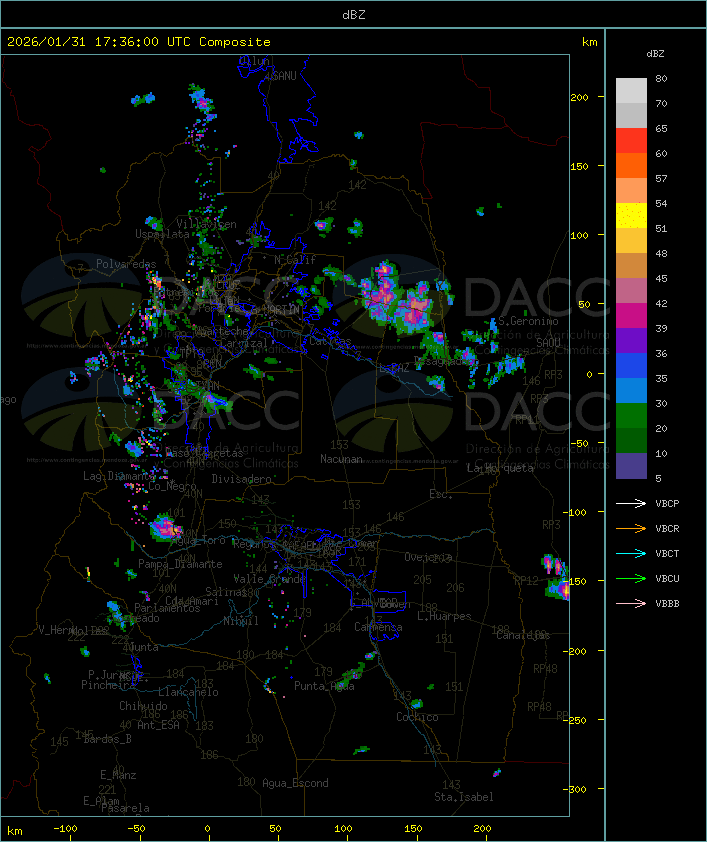This screenshot has width=707, height=842.
Task: Click the pink VBBB arrow icon
Action: click(x=631, y=603)
